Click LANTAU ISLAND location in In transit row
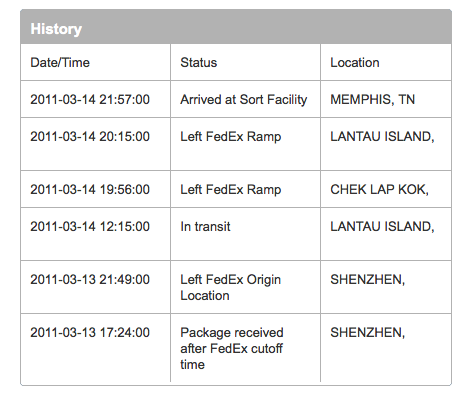 pos(382,226)
